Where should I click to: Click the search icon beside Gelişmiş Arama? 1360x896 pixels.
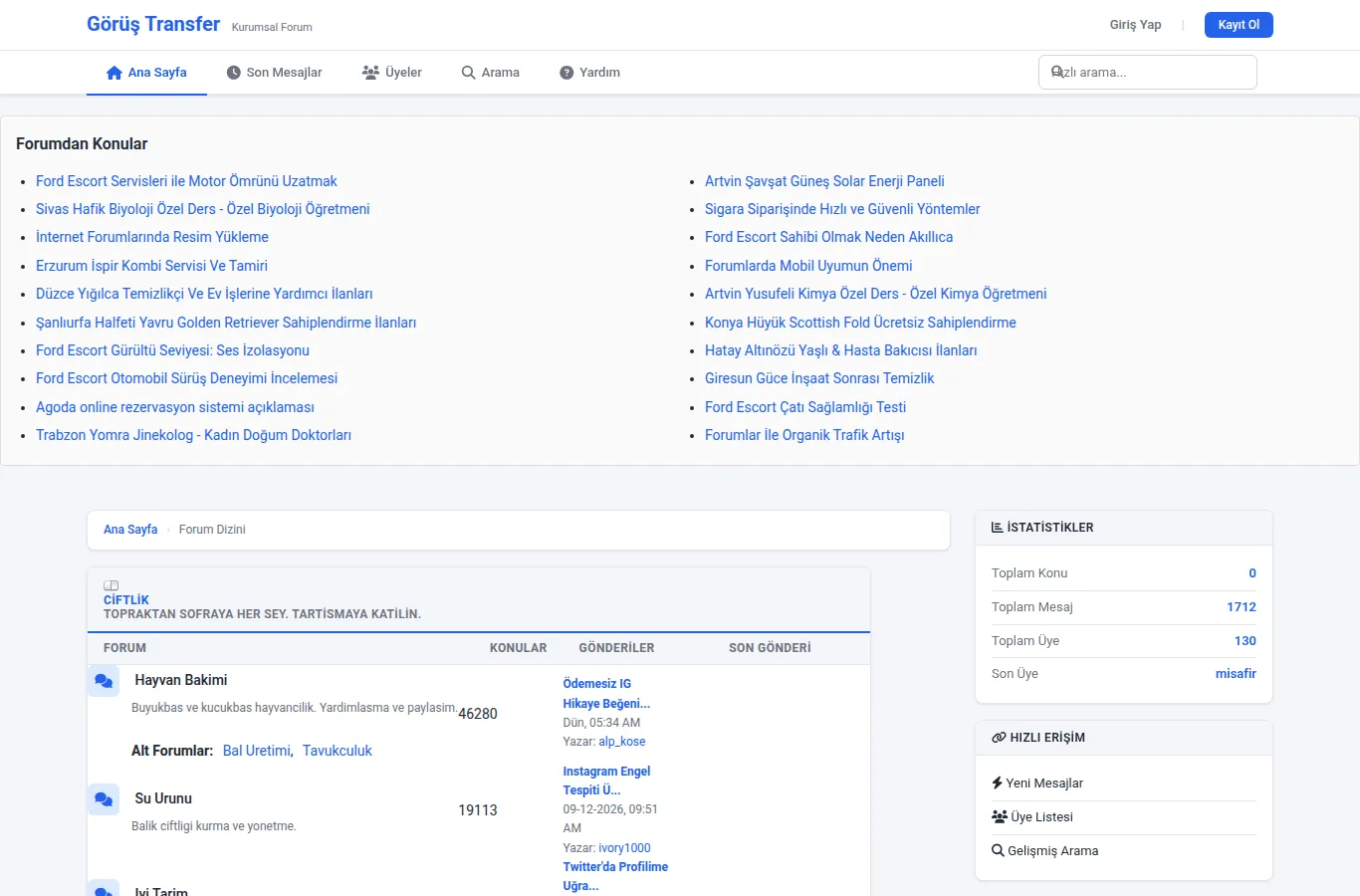coord(998,851)
